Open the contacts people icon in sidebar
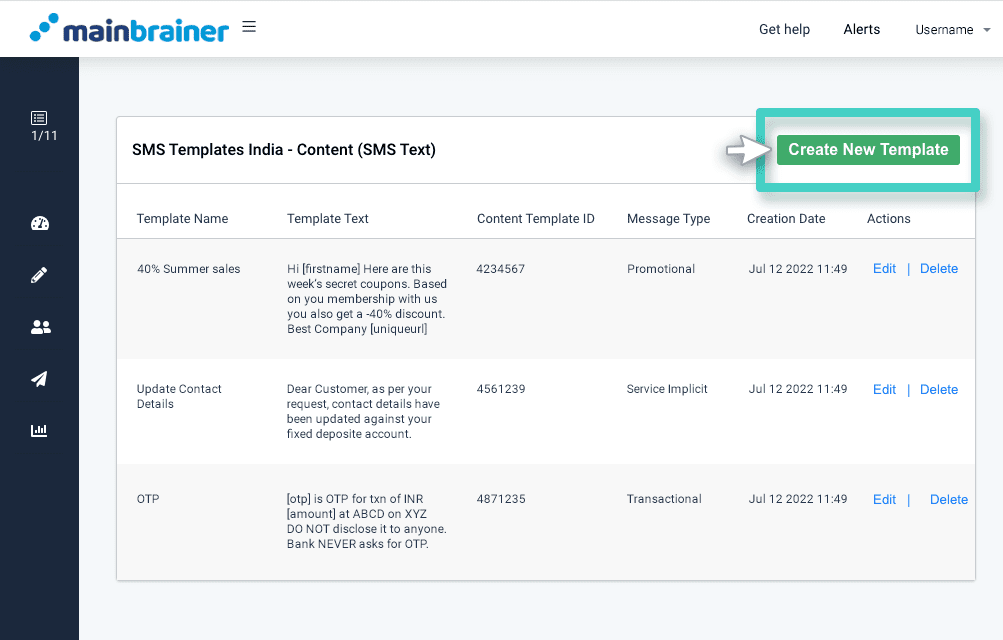 (x=40, y=327)
